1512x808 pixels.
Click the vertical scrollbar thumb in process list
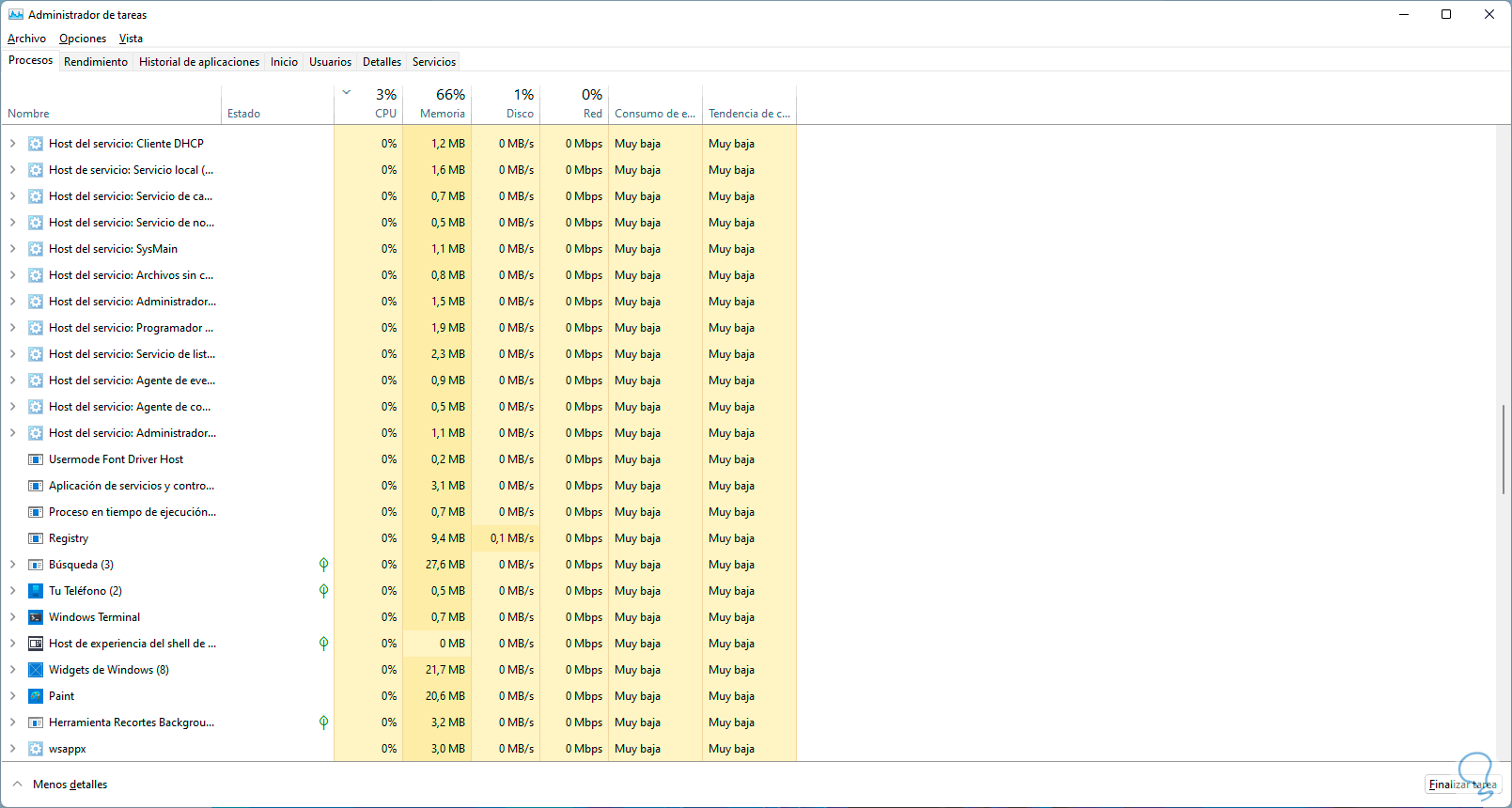pyautogui.click(x=1504, y=449)
